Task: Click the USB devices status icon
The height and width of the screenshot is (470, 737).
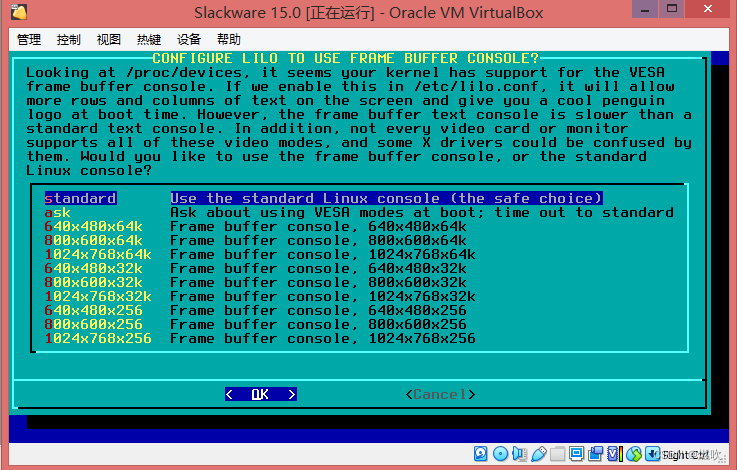Action: tap(539, 454)
